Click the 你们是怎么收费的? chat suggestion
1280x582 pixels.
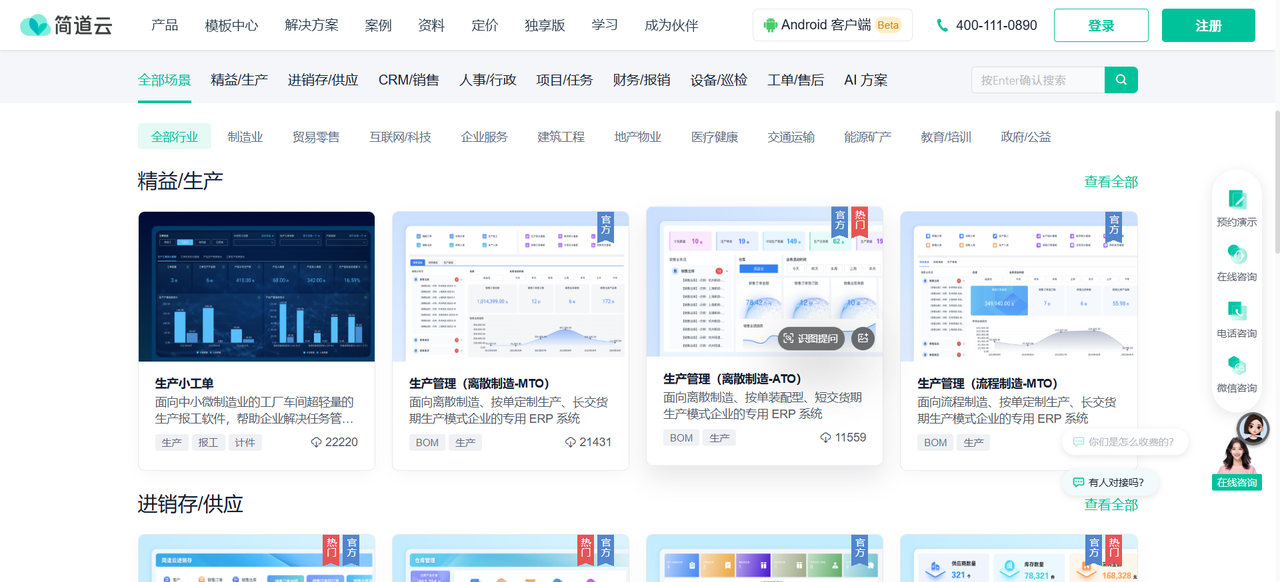point(1126,441)
